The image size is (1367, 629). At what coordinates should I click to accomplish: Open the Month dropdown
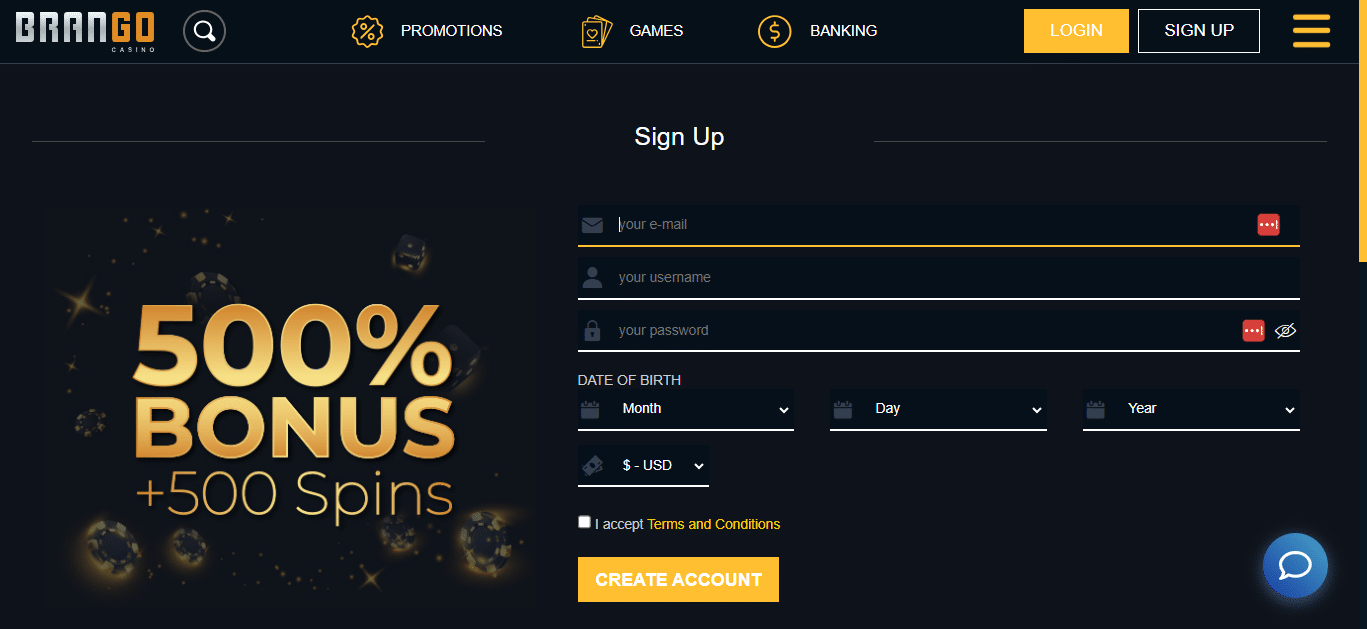point(686,408)
